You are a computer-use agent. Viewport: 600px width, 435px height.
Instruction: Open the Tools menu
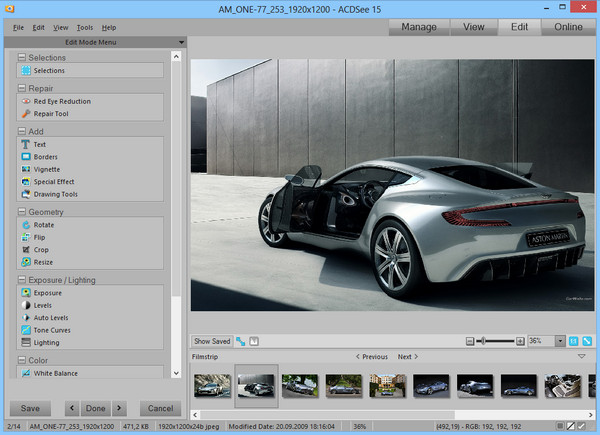pos(85,27)
